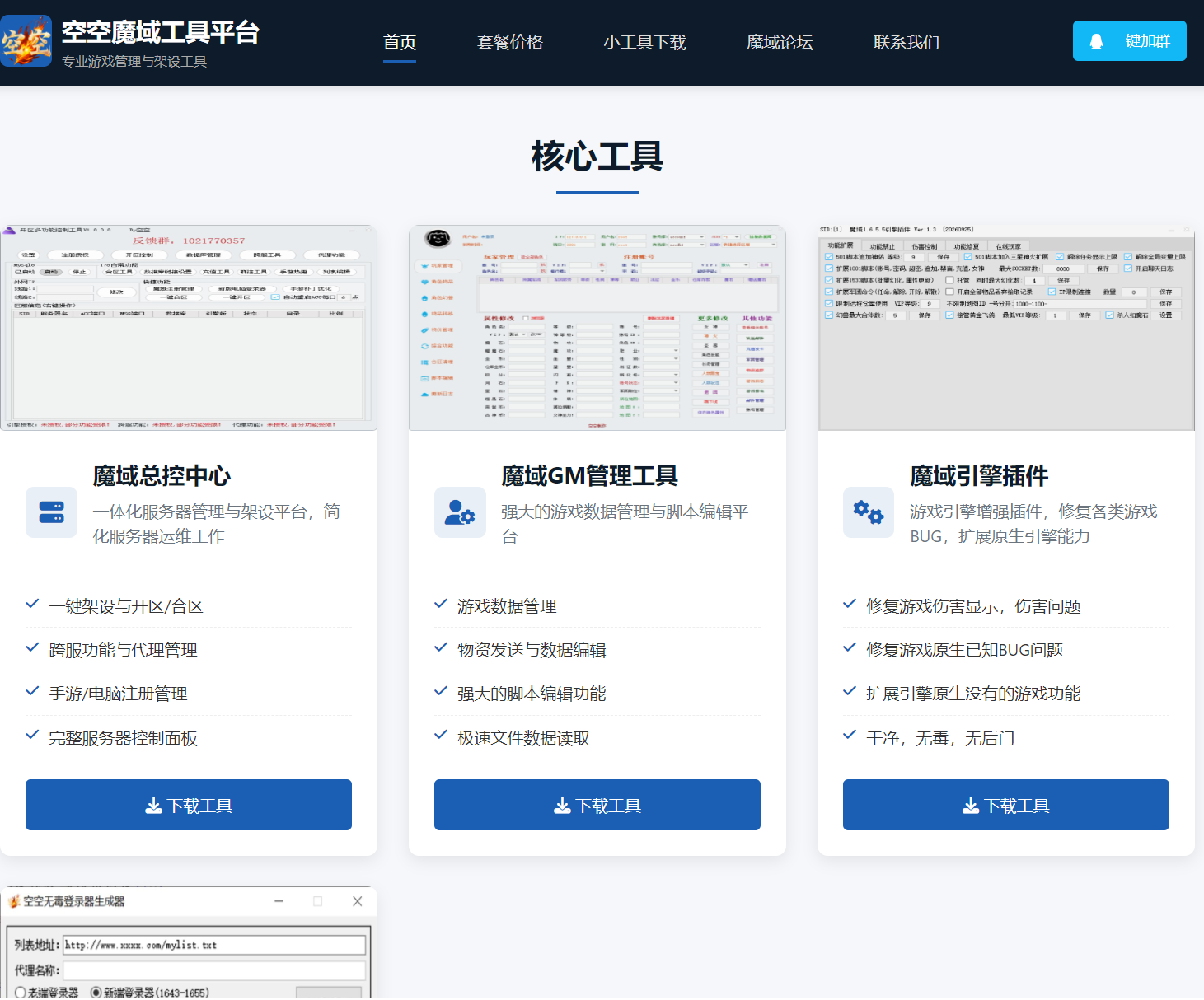Click the gears icon beside 魔域引擎插件
Viewport: 1204px width, 1000px height.
[x=869, y=512]
